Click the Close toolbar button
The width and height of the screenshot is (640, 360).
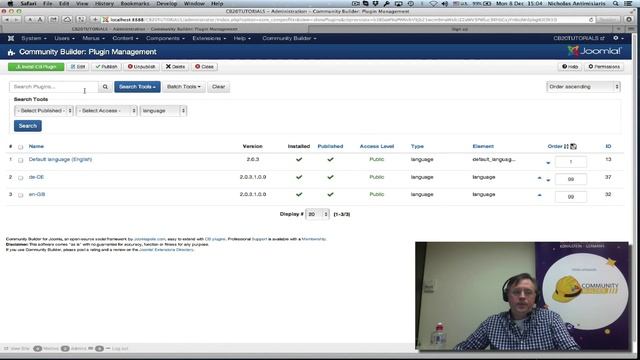click(204, 67)
